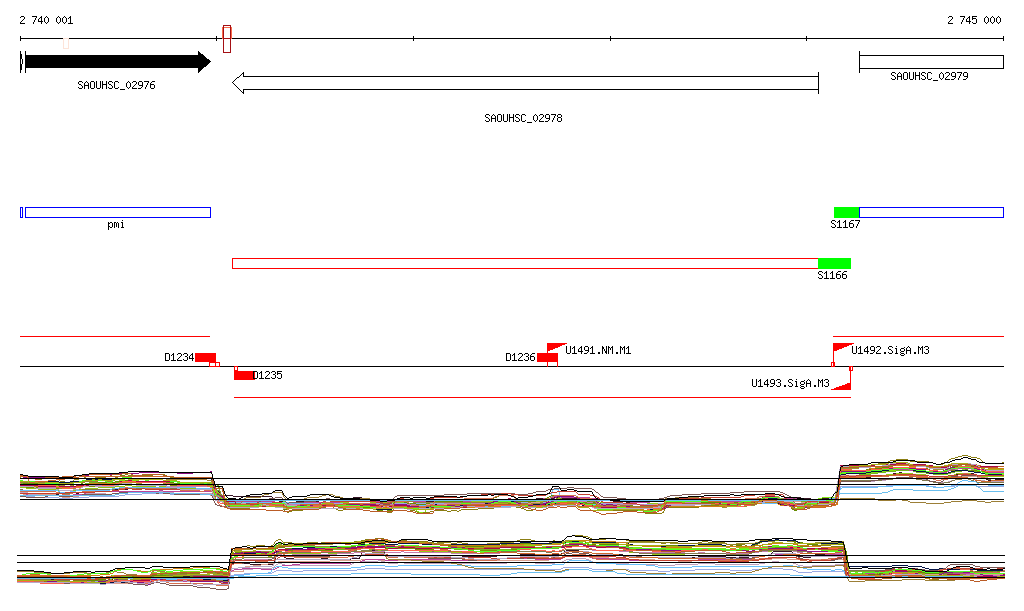The image size is (1024, 611).
Task: Click the green S1166 segment
Action: click(x=834, y=263)
